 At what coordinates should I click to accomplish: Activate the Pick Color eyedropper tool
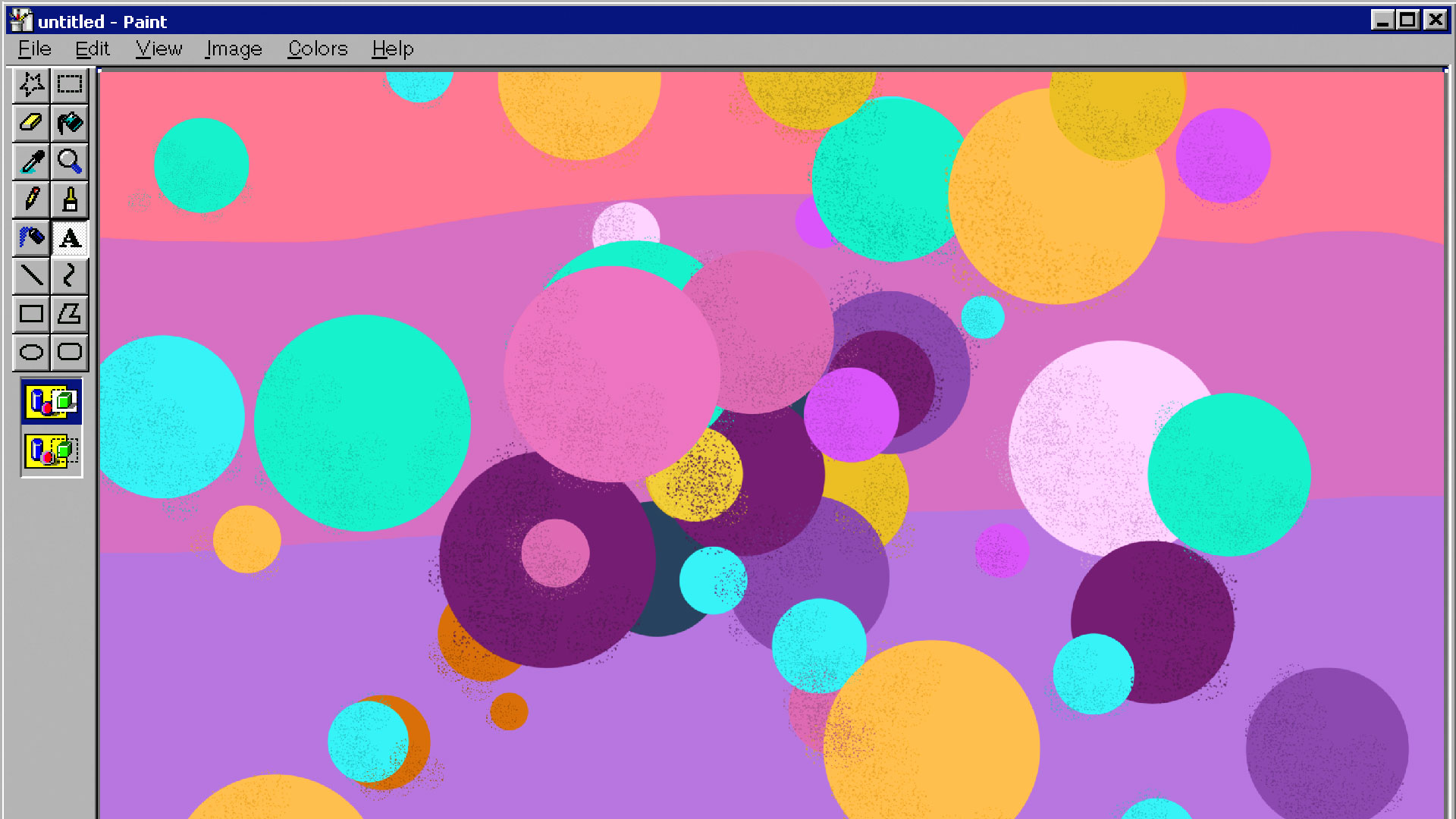click(31, 162)
